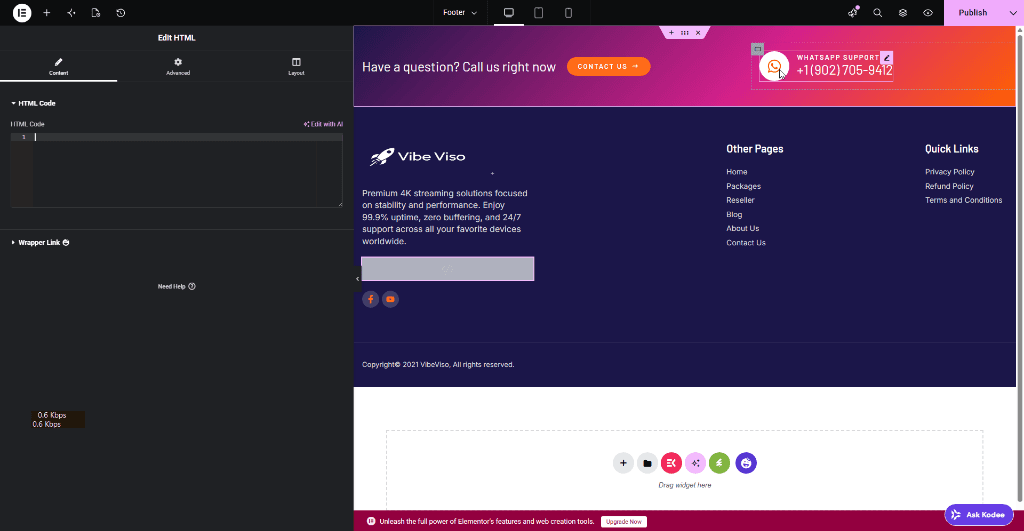The width and height of the screenshot is (1024, 531).
Task: Collapse the editor panel with the handle arrow
Action: (357, 279)
